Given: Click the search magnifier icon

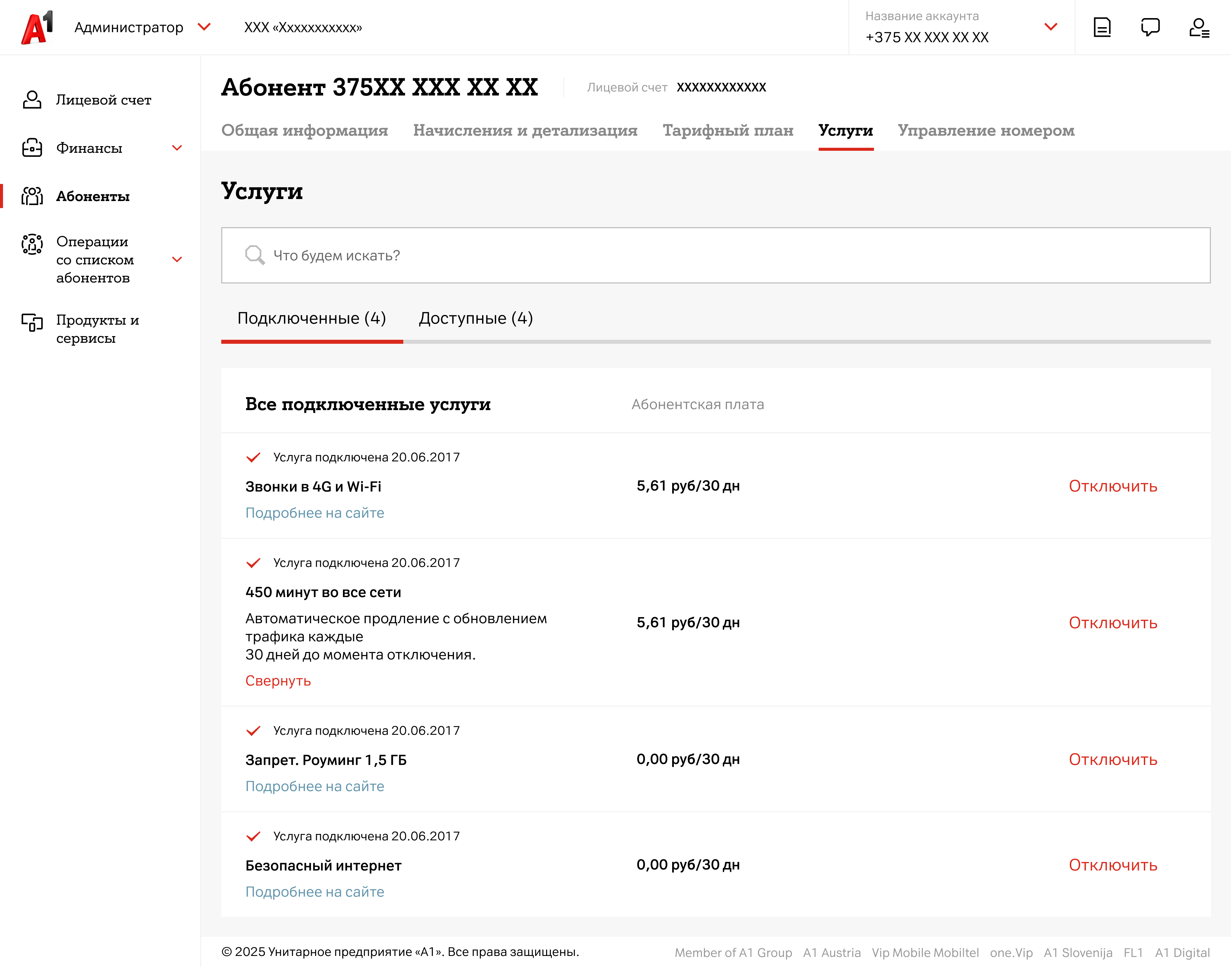Looking at the screenshot, I should [254, 255].
